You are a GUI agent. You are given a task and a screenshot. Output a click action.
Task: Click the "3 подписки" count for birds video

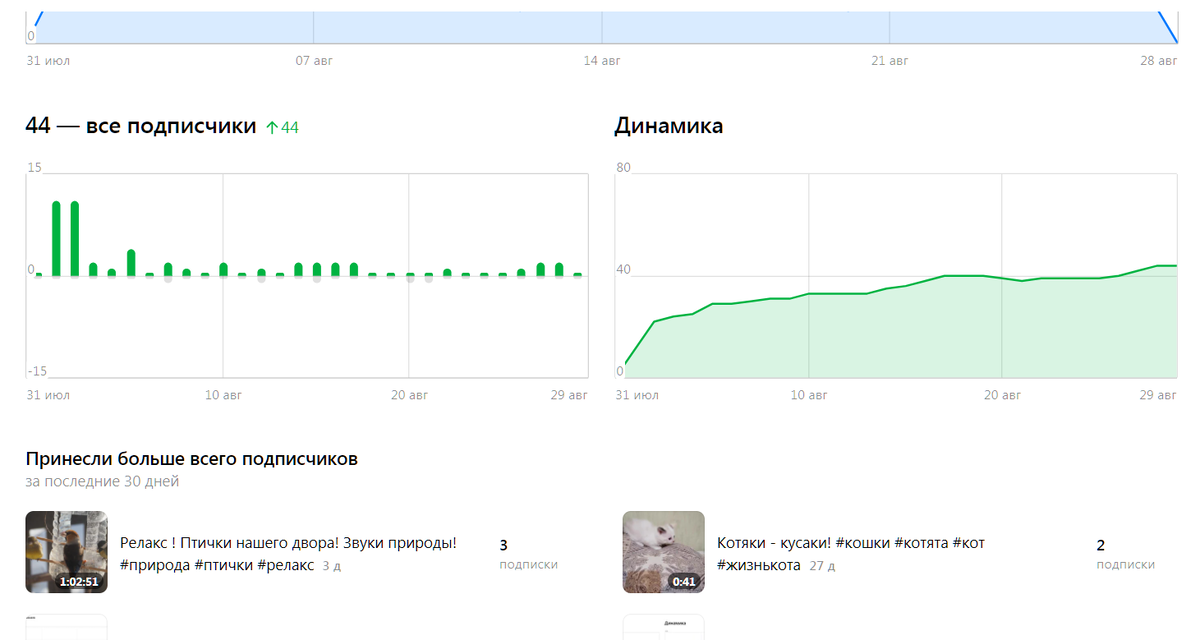click(528, 554)
